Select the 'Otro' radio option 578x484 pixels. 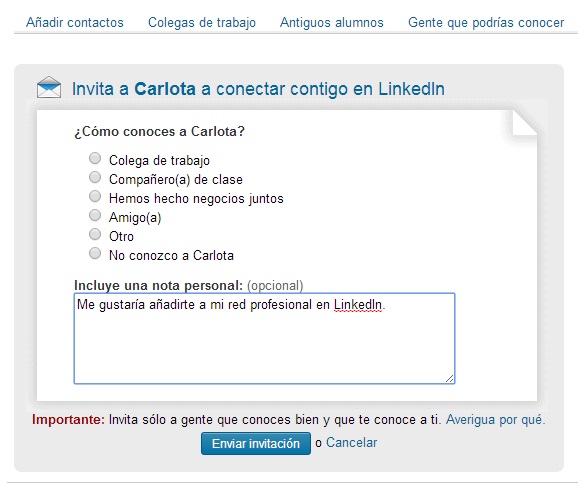(95, 234)
